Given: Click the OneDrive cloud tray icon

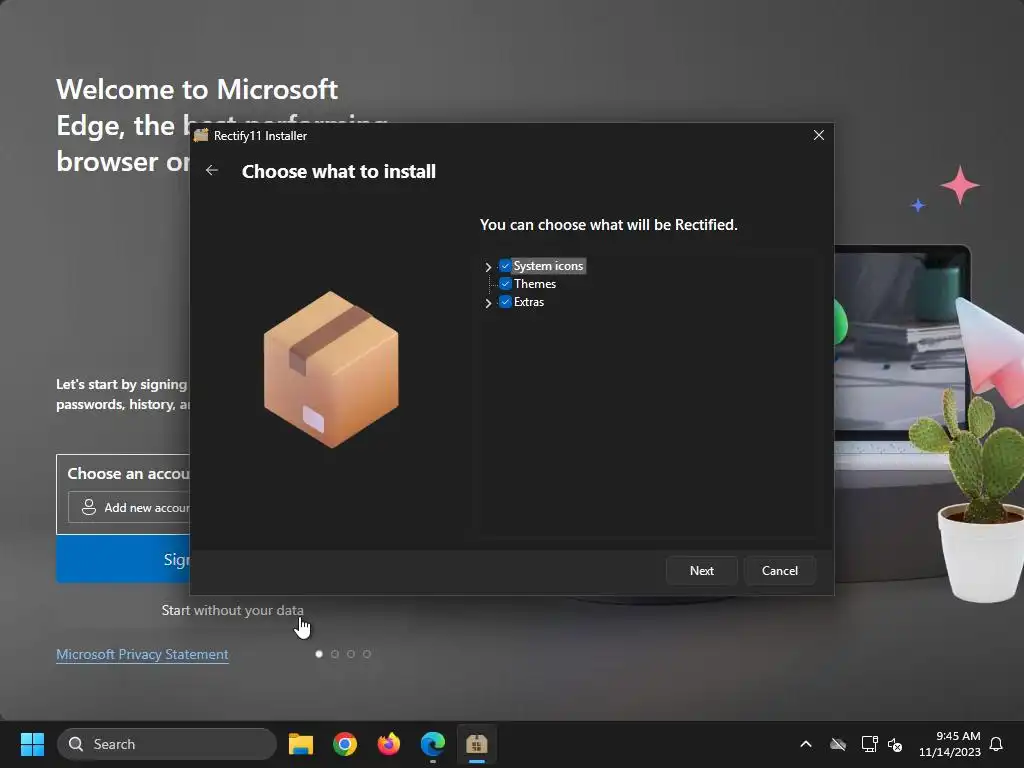Looking at the screenshot, I should (838, 744).
